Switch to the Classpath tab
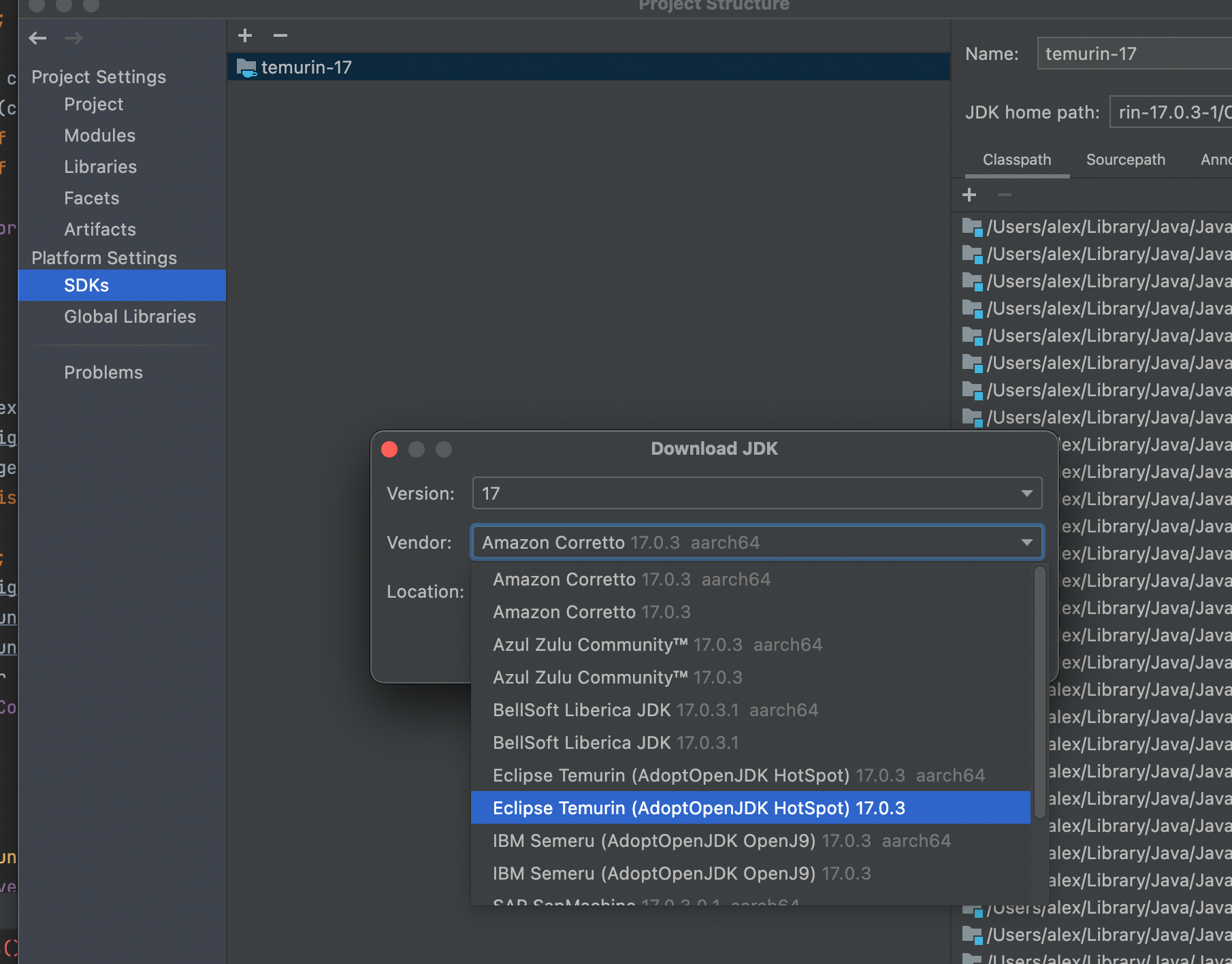 pyautogui.click(x=1017, y=160)
